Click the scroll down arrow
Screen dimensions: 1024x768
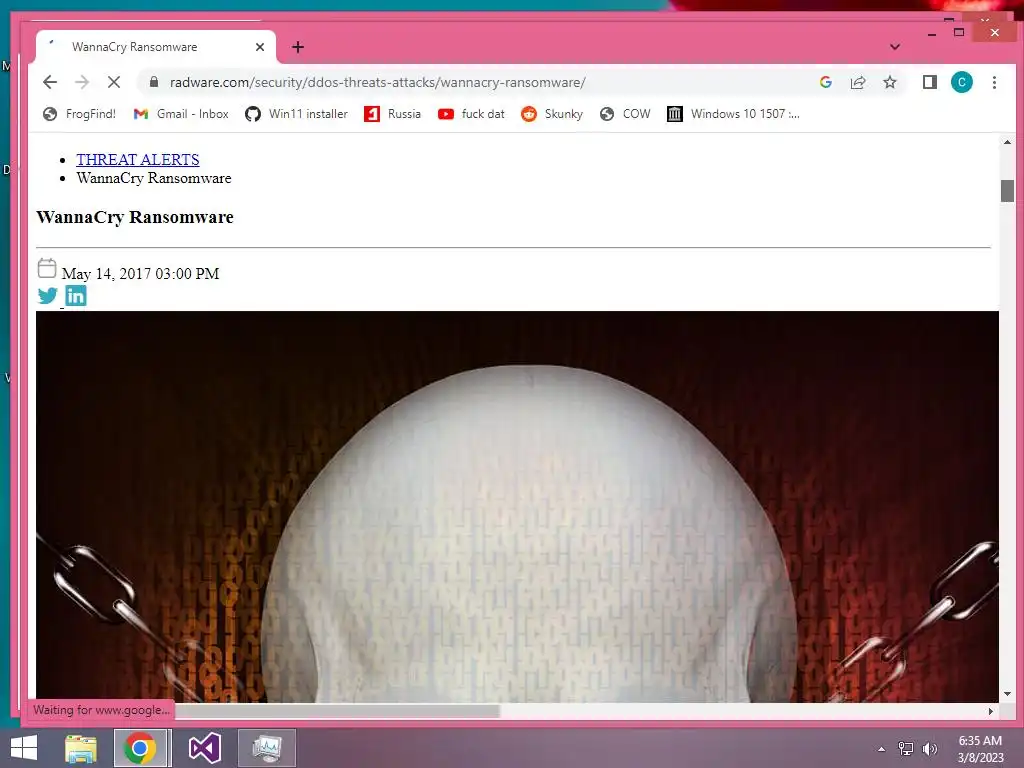coord(1007,694)
